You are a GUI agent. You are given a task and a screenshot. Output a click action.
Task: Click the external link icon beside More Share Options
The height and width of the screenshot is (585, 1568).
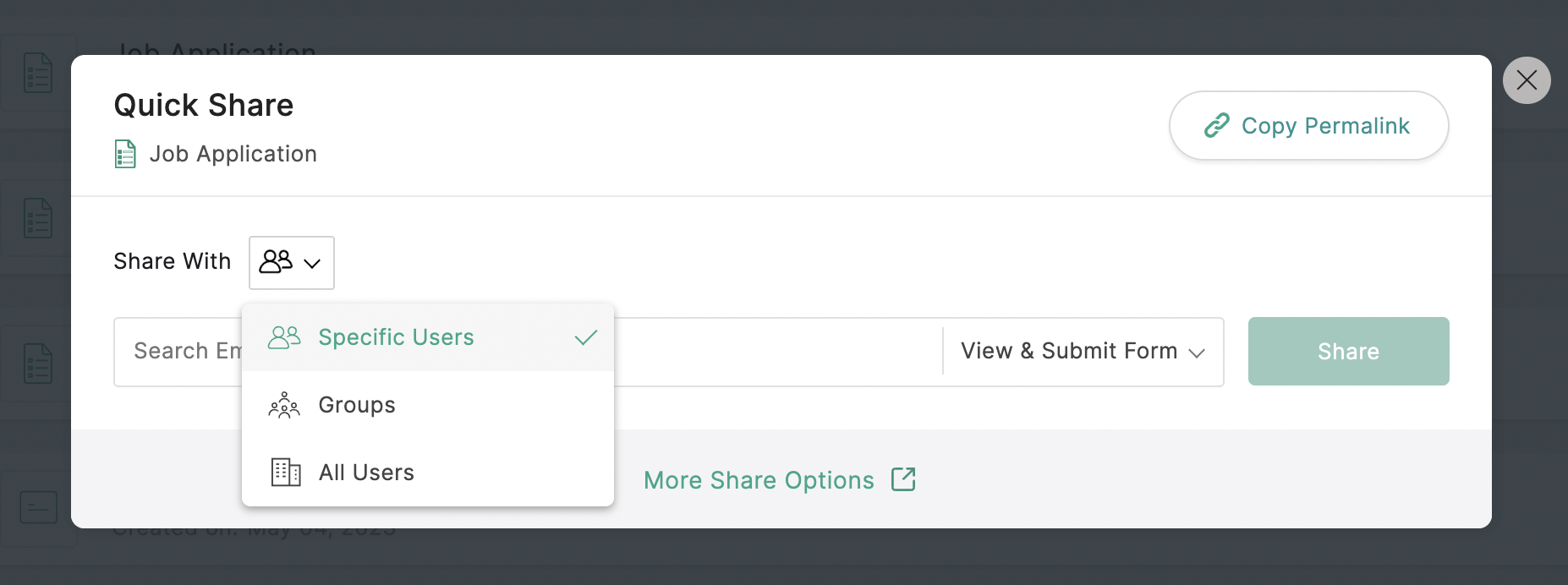[903, 479]
